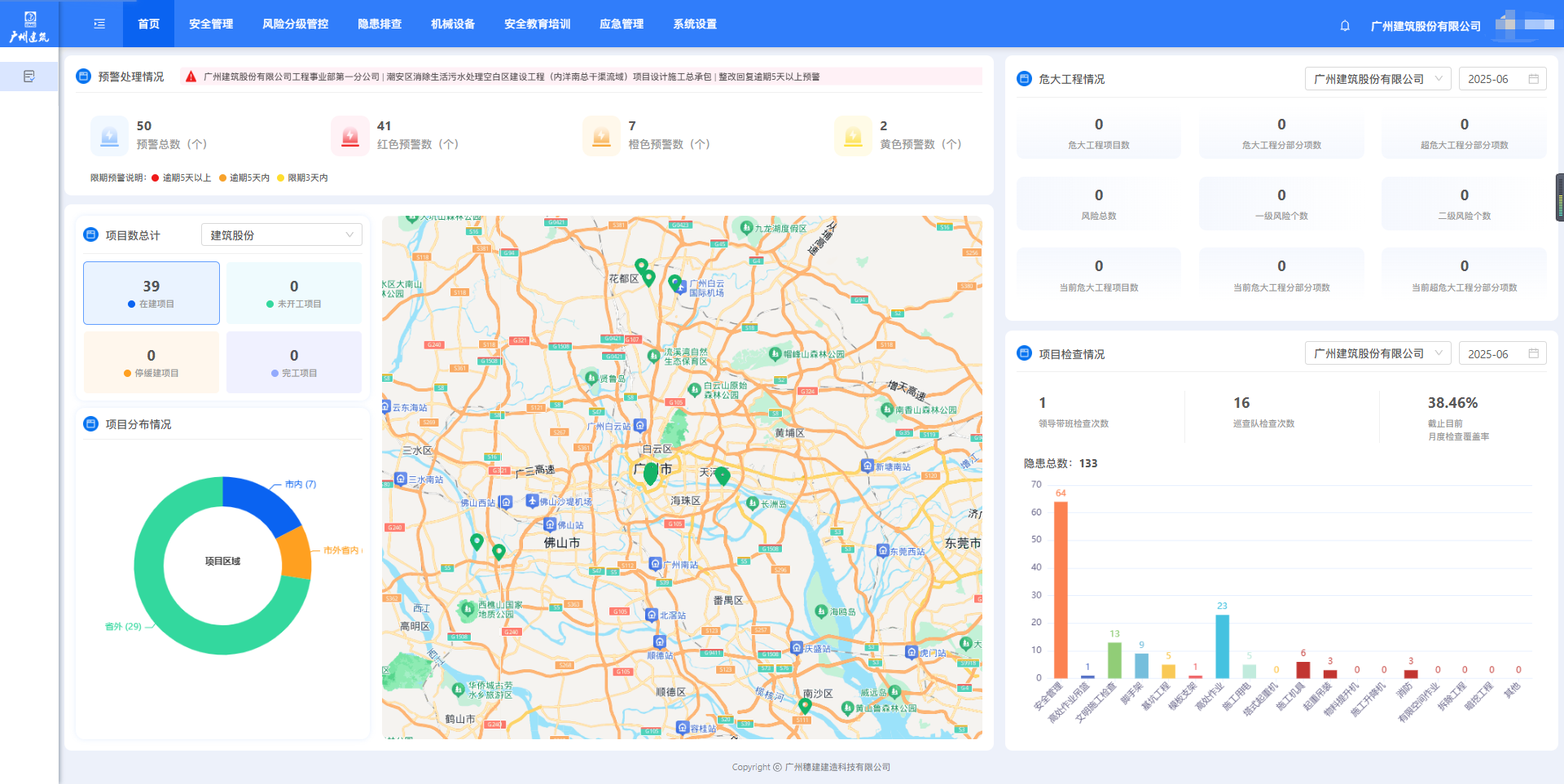The width and height of the screenshot is (1564, 784).
Task: Click the red warning total icon
Action: coord(350,135)
